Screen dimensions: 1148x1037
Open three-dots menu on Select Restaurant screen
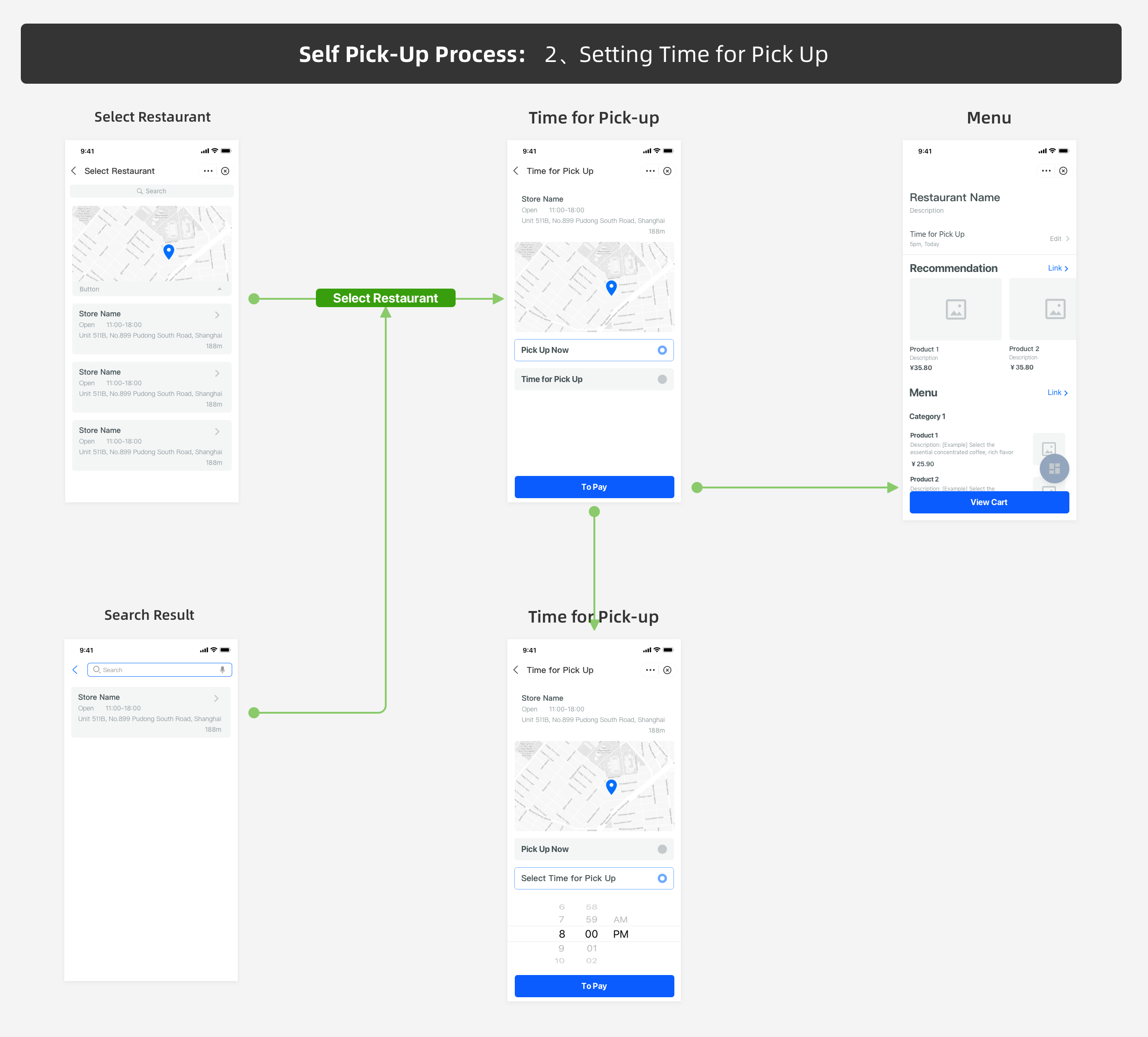coord(208,171)
